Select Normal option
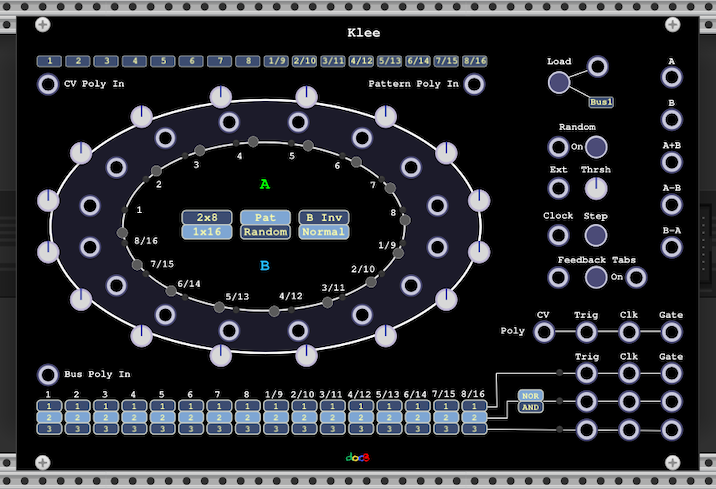Screen dimensions: 716x489 [324, 232]
